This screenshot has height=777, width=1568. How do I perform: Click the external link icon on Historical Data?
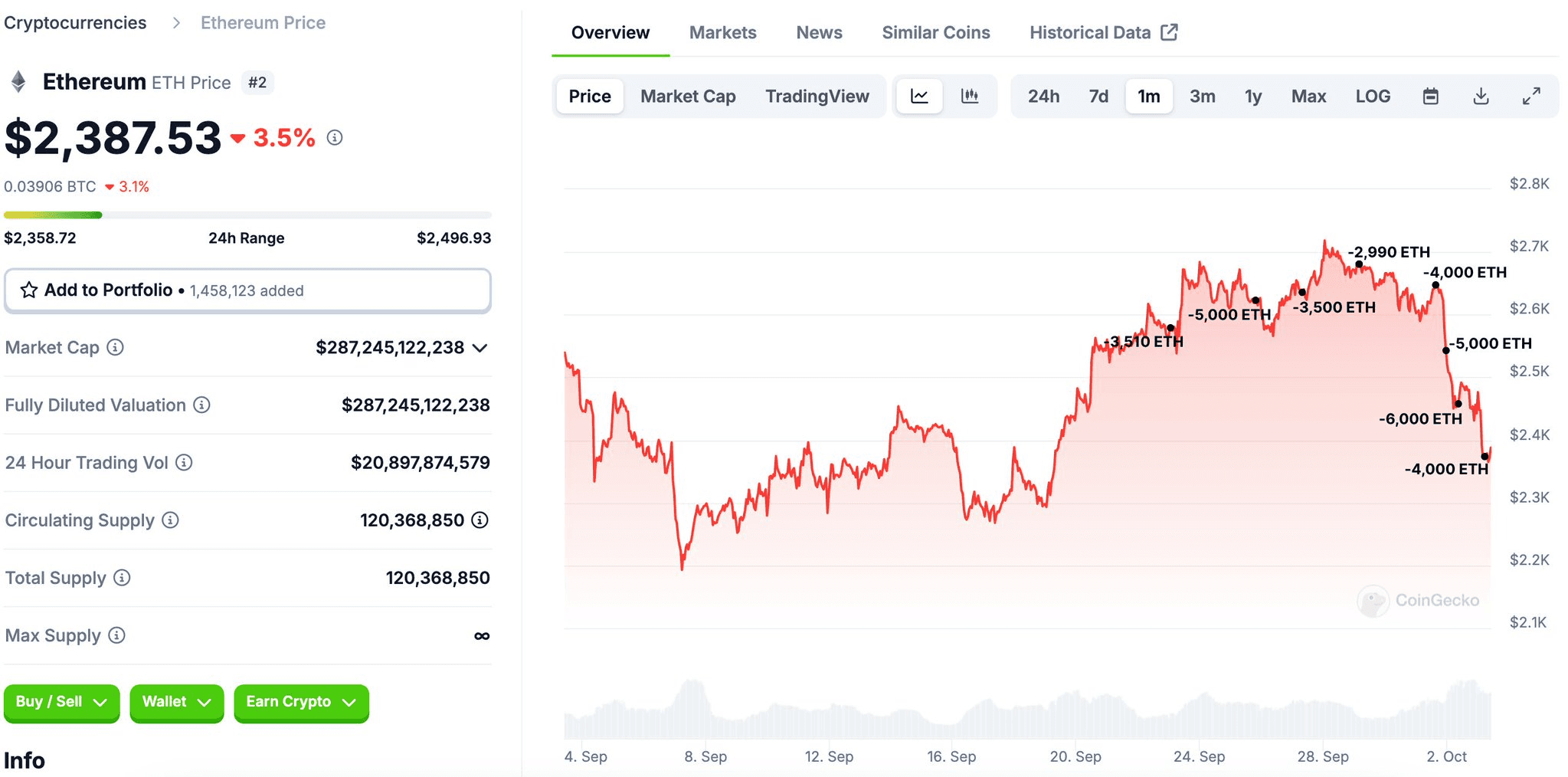coord(1169,32)
